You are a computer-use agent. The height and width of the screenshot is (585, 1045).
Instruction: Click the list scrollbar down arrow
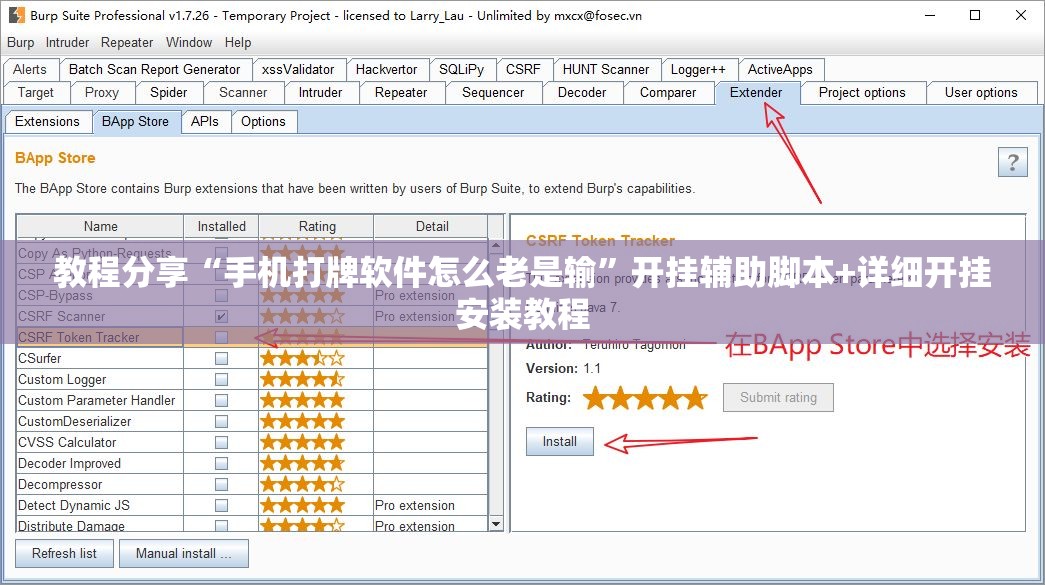(x=495, y=524)
